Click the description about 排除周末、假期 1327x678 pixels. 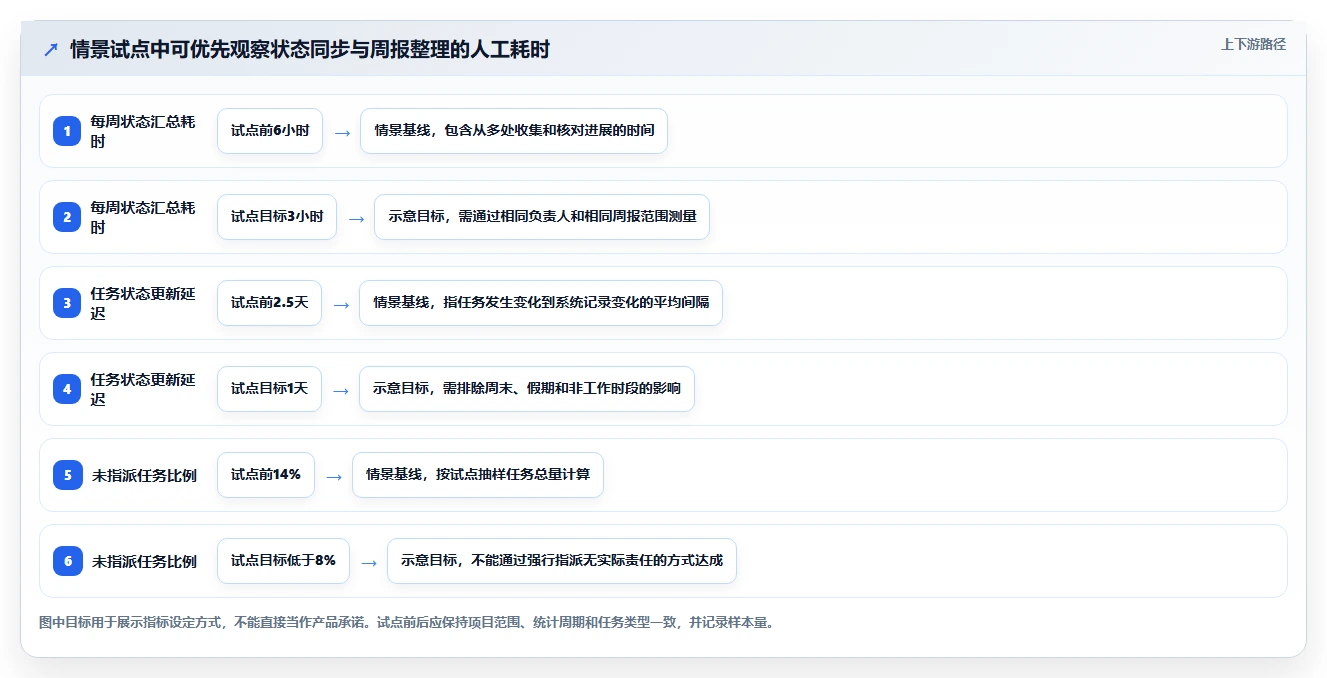click(527, 389)
